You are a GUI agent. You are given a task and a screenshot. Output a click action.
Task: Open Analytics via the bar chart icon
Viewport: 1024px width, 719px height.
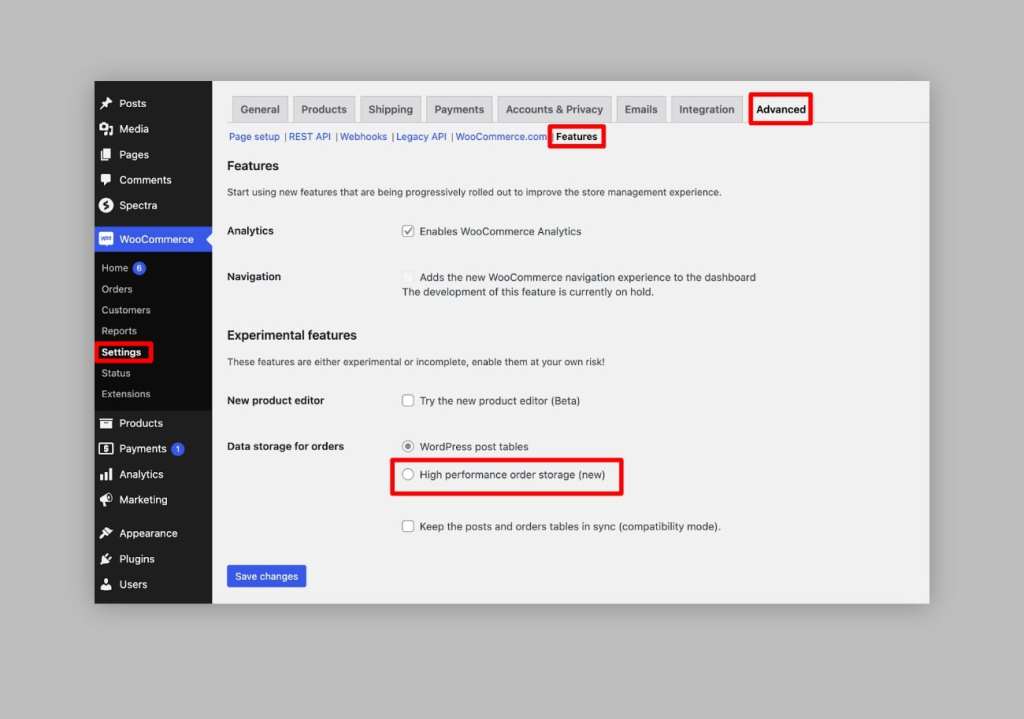pos(106,474)
